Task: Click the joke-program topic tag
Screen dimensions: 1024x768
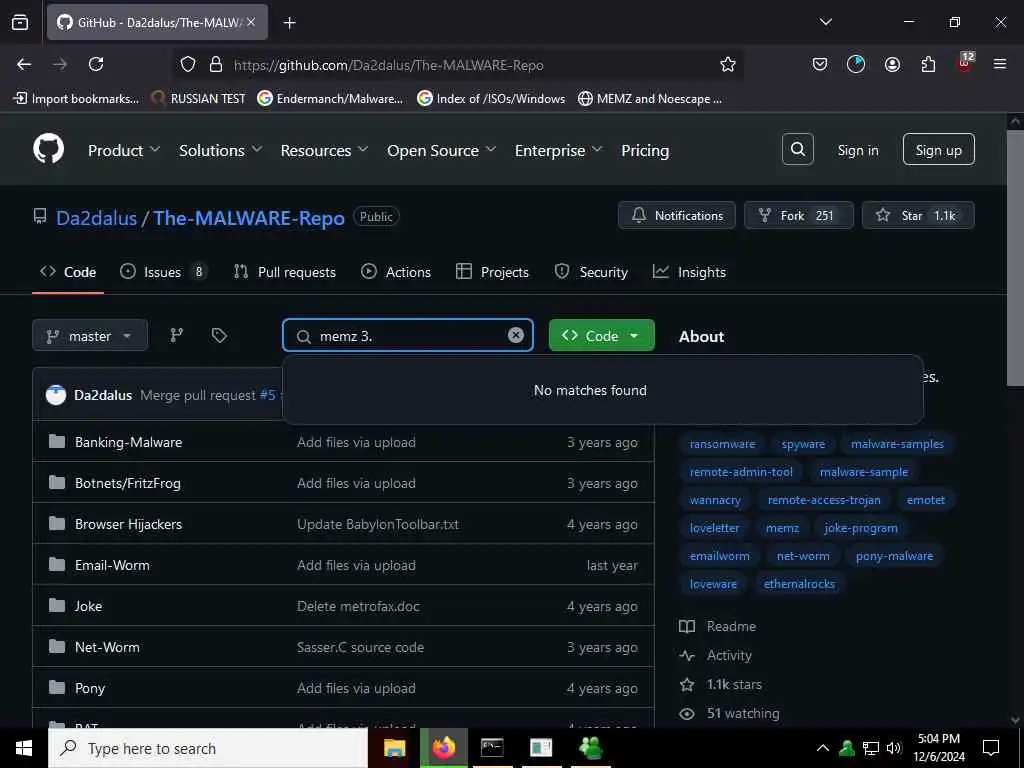Action: [x=861, y=528]
